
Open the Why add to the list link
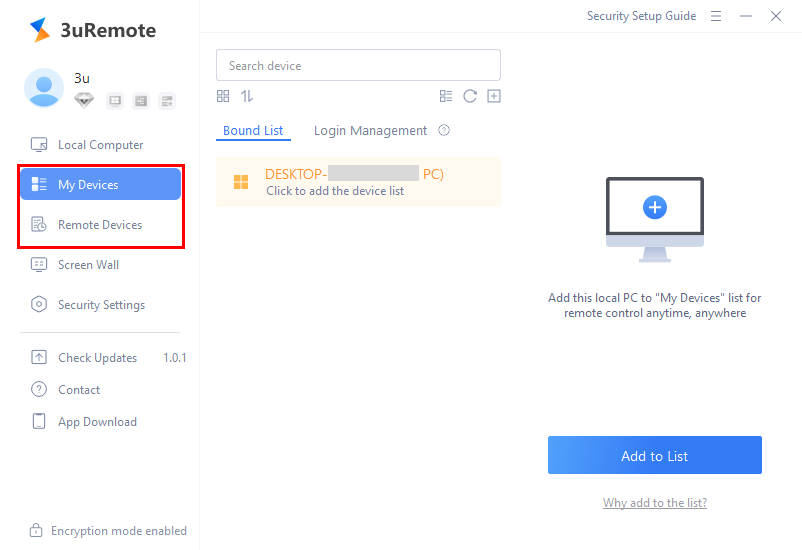pyautogui.click(x=655, y=503)
